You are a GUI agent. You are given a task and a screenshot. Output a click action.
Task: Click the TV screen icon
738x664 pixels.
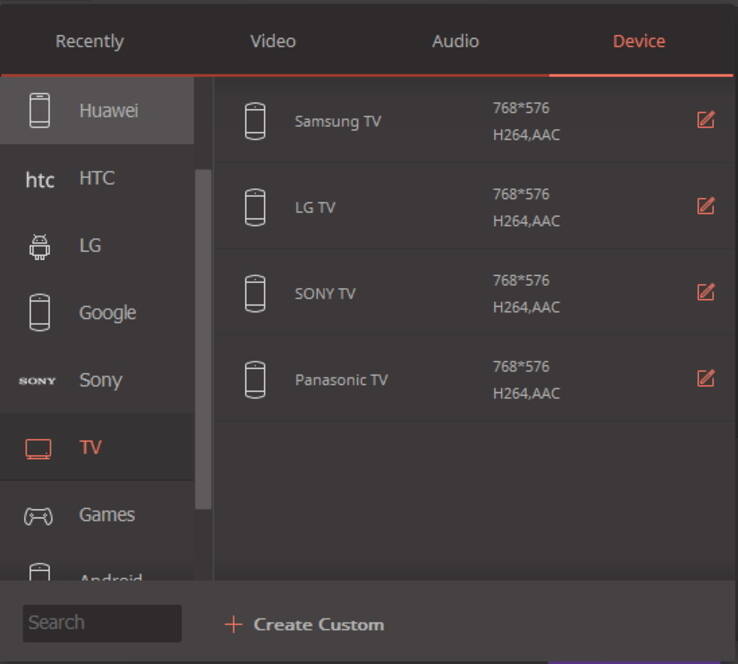point(38,449)
